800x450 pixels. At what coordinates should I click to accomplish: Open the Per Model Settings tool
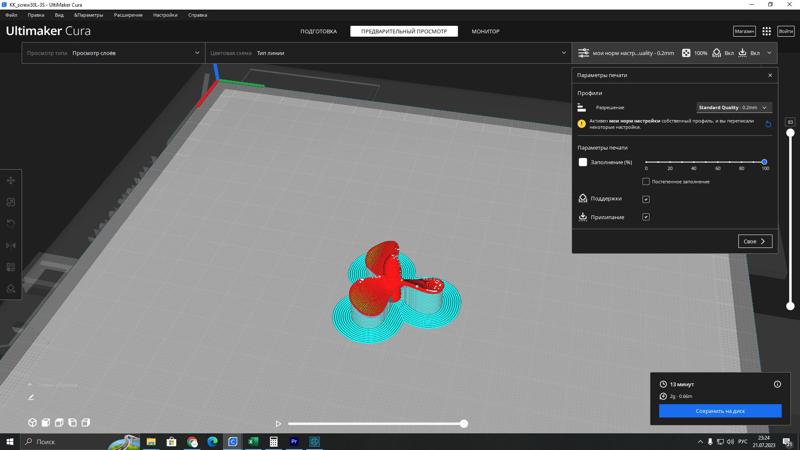(x=11, y=267)
